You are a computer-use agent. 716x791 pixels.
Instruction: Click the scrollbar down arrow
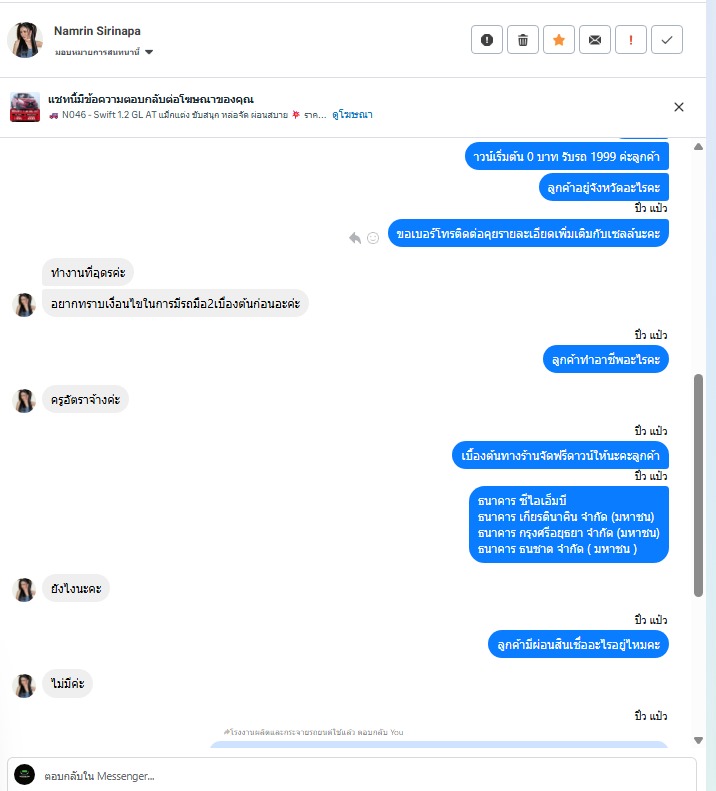pyautogui.click(x=698, y=740)
